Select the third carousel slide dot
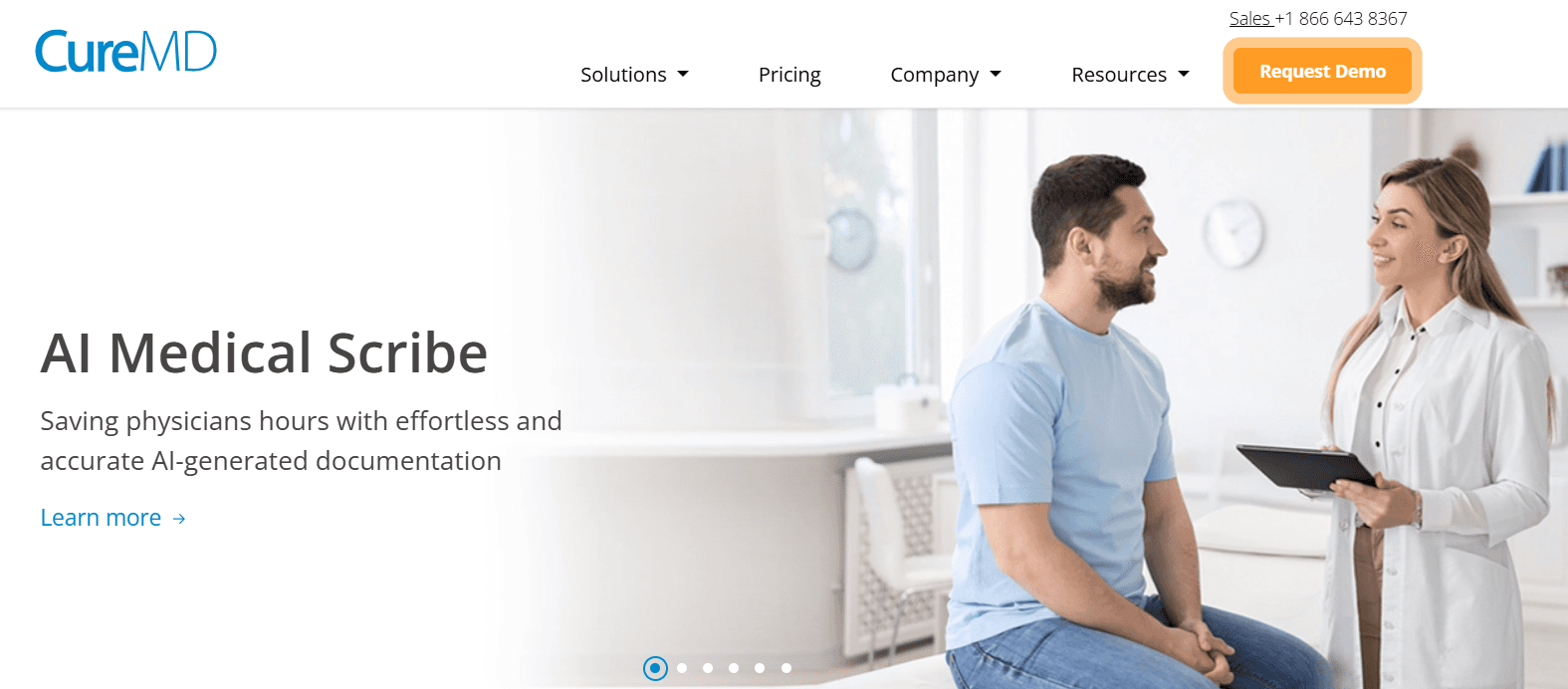1568x689 pixels. click(x=708, y=668)
